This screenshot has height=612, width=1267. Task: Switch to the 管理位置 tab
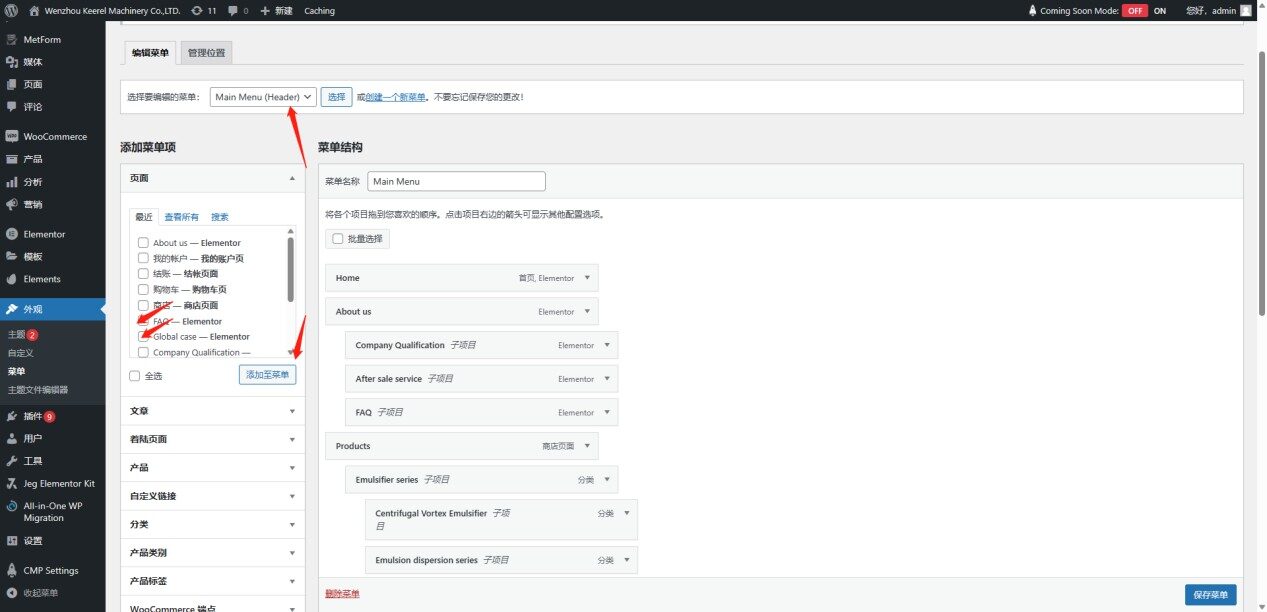pyautogui.click(x=206, y=52)
